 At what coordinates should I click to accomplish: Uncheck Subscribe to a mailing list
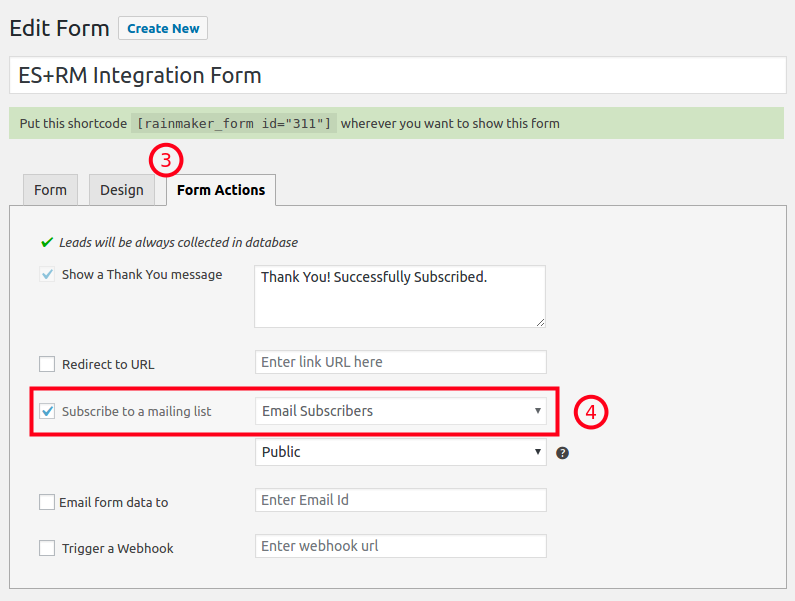47,411
